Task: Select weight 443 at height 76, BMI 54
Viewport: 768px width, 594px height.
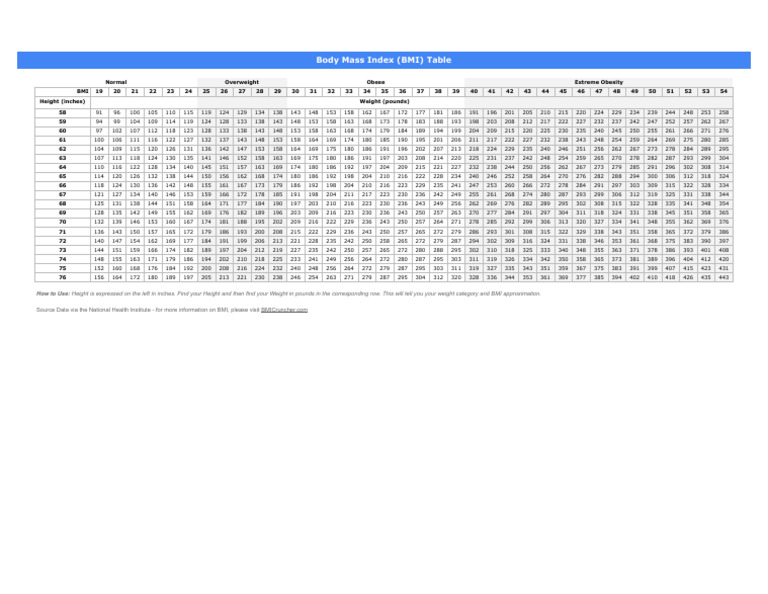Action: coord(724,277)
